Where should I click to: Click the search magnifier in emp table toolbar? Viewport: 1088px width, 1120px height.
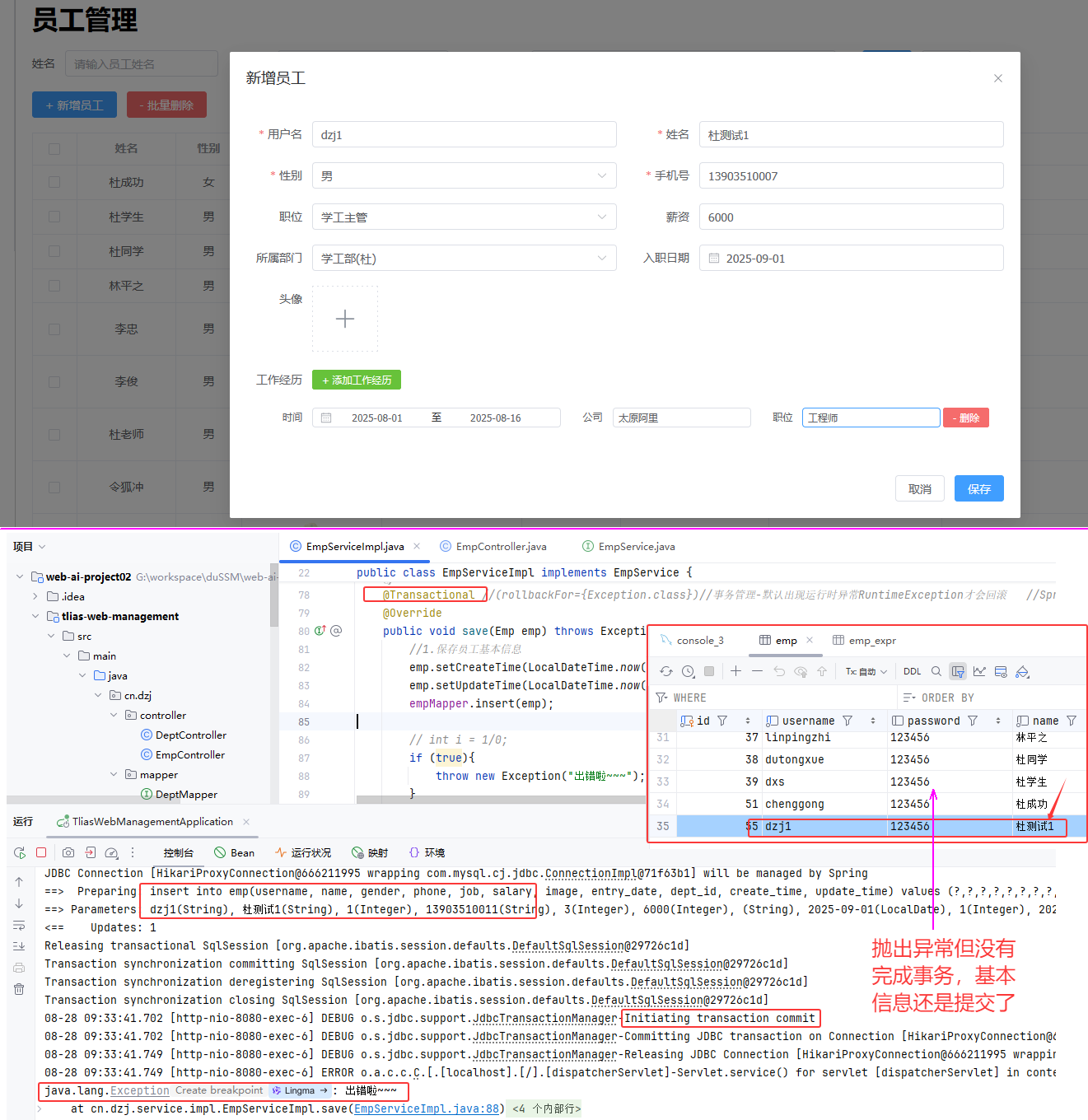click(x=936, y=671)
